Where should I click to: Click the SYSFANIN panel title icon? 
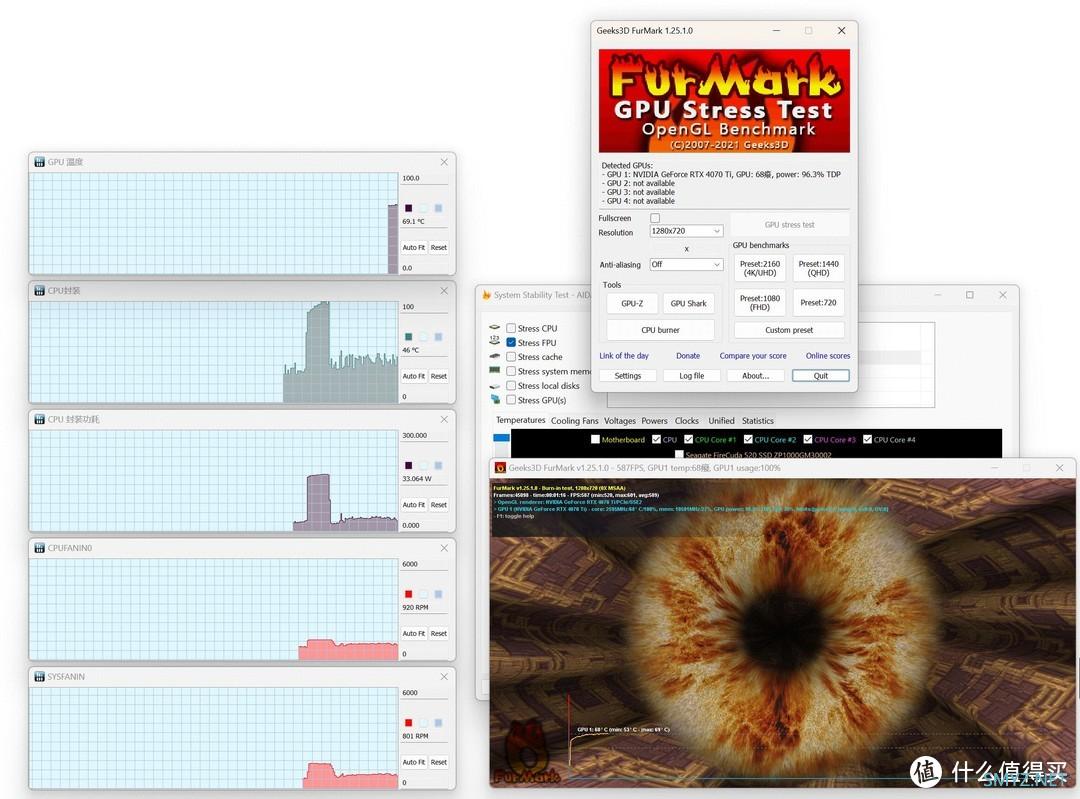pyautogui.click(x=40, y=677)
